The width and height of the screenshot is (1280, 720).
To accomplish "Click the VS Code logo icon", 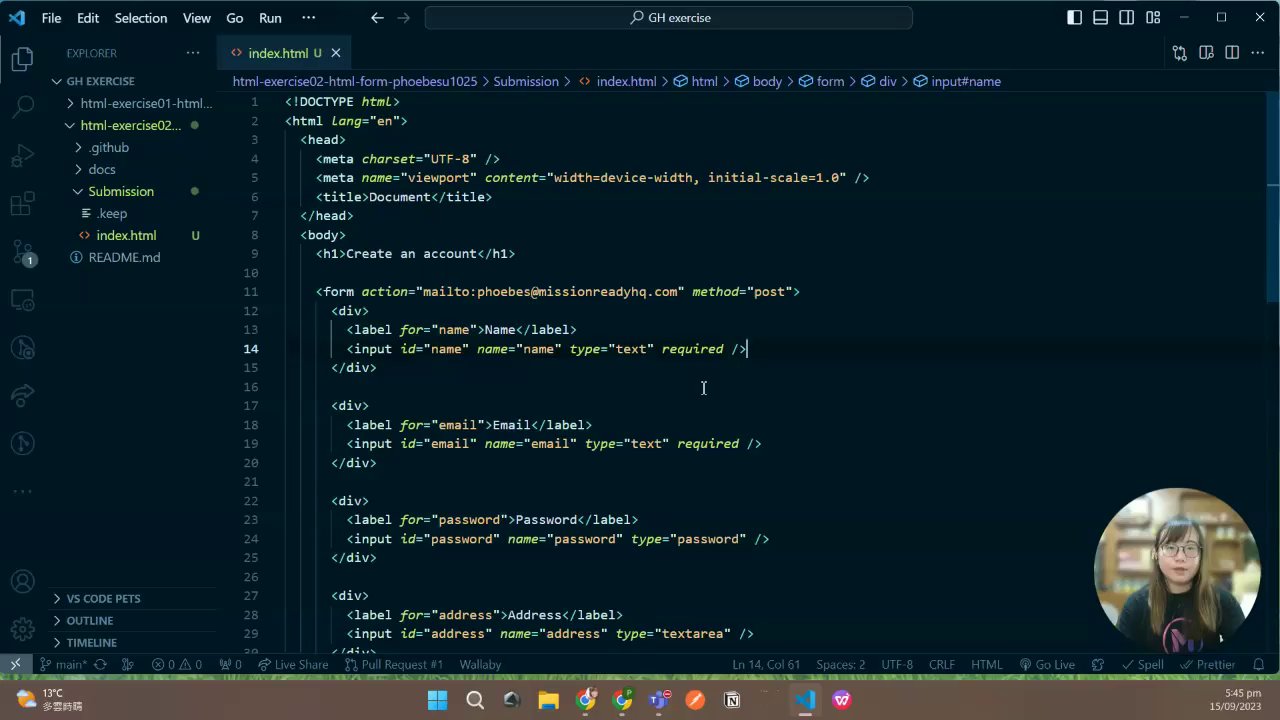I will (16, 17).
